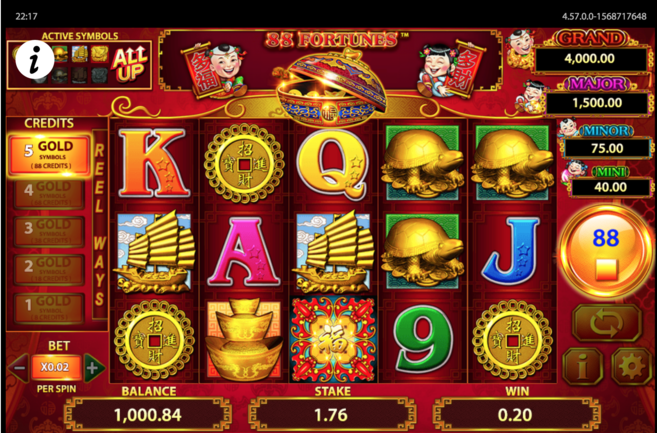Pick the 2 Gold Symbols credits option
Viewport: 657px width, 433px height.
pos(49,270)
